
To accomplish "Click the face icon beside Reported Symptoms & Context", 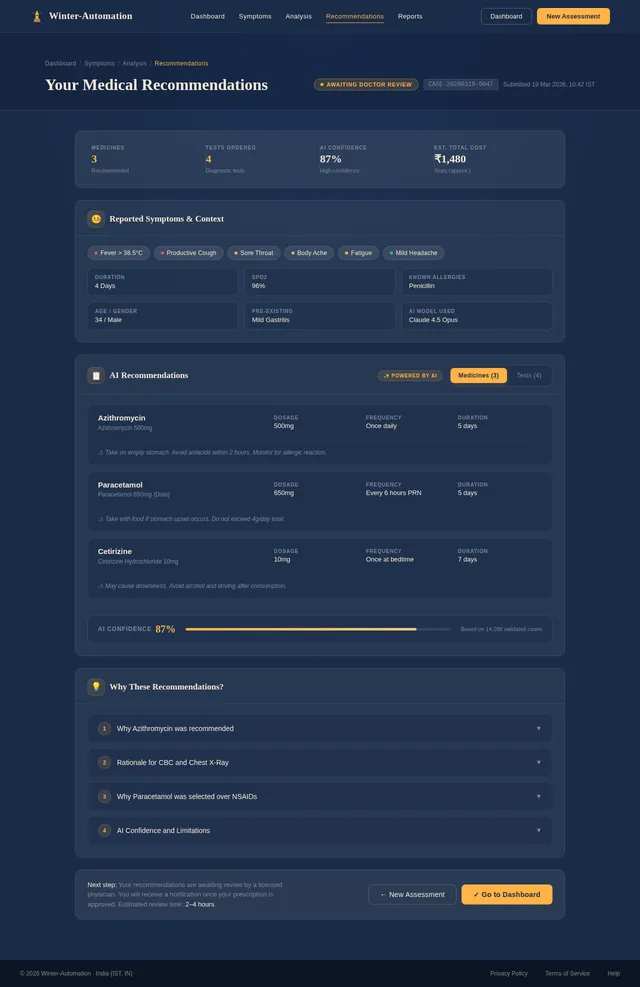I will click(96, 219).
